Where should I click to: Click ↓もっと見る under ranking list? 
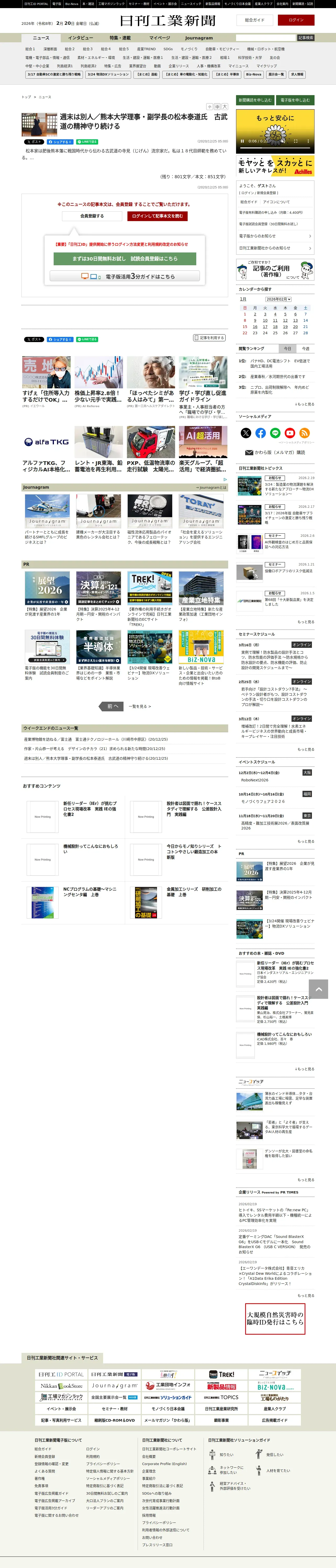[304, 404]
